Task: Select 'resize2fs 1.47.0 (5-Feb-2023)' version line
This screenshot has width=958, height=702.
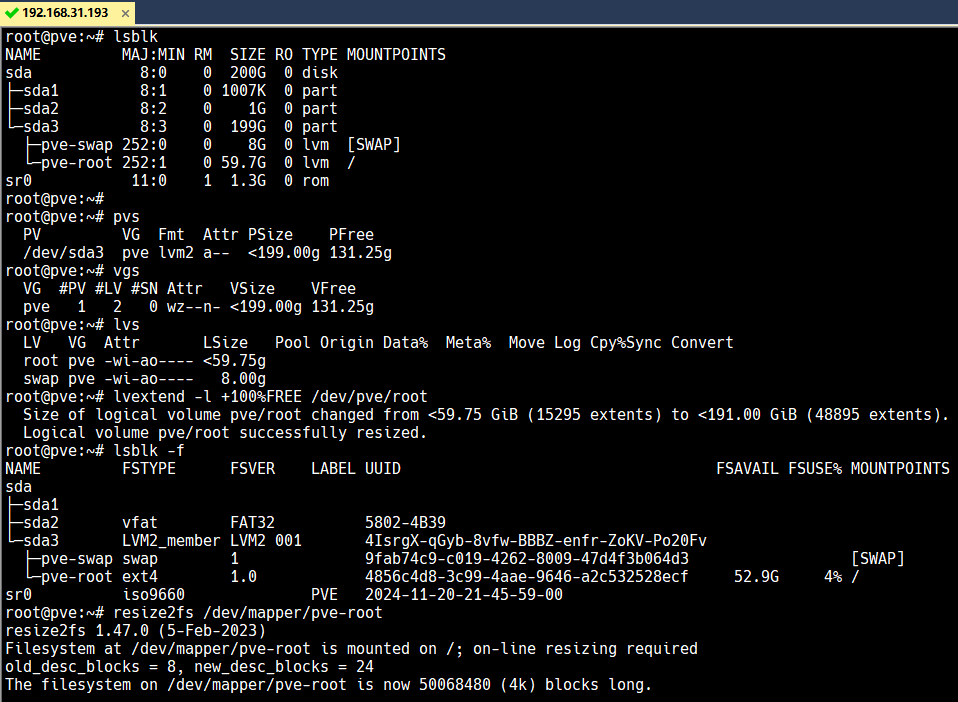Action: pos(136,631)
